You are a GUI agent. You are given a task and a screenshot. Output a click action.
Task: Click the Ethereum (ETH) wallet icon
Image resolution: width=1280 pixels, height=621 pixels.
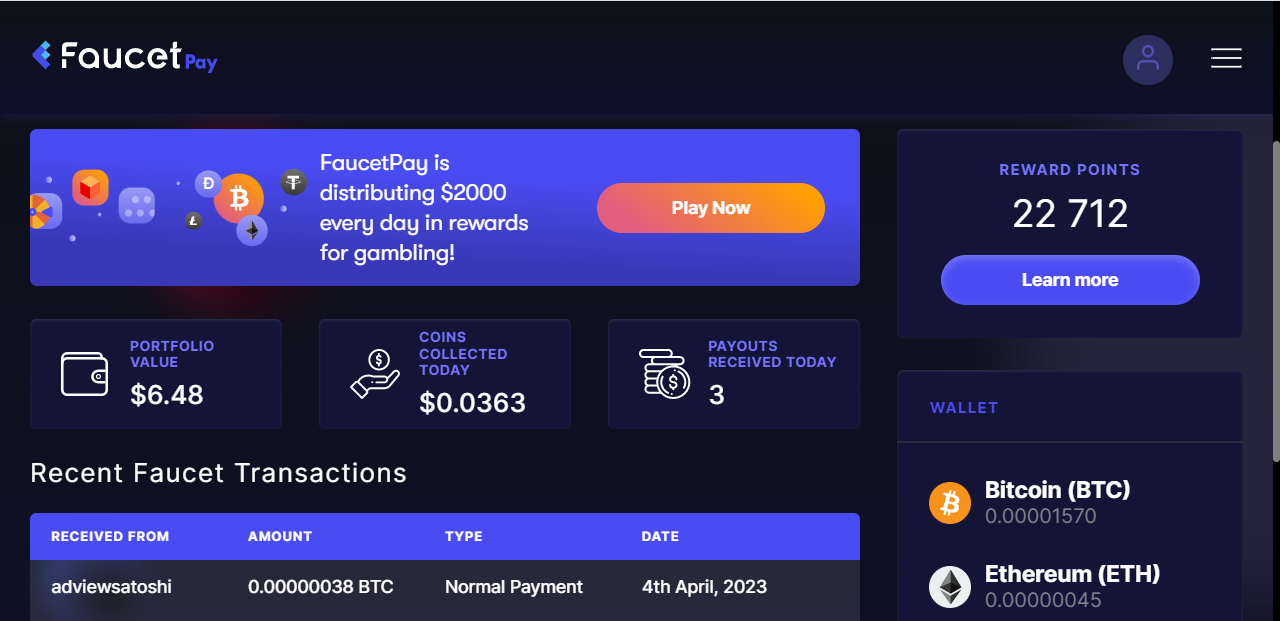pyautogui.click(x=950, y=587)
